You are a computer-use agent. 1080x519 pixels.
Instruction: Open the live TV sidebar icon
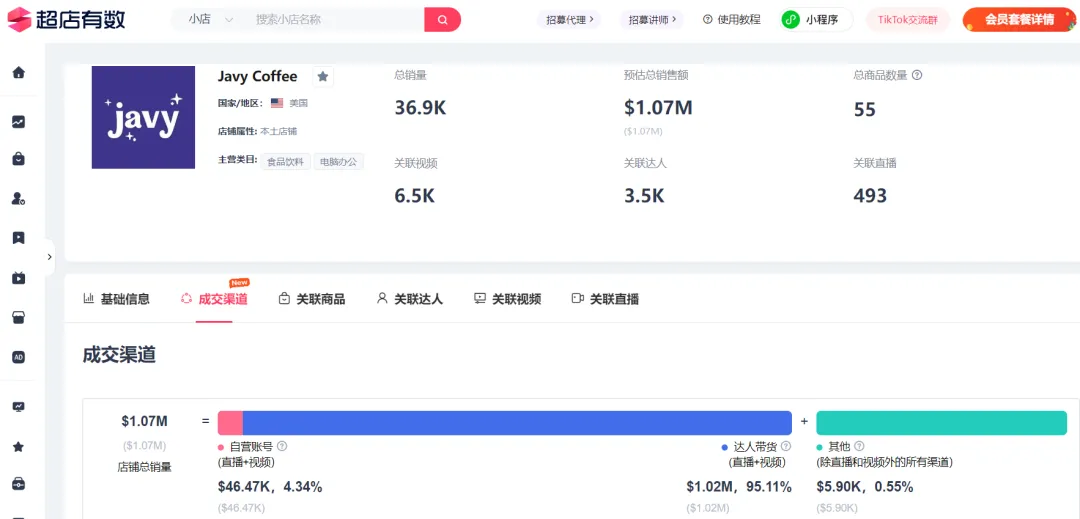coord(19,278)
